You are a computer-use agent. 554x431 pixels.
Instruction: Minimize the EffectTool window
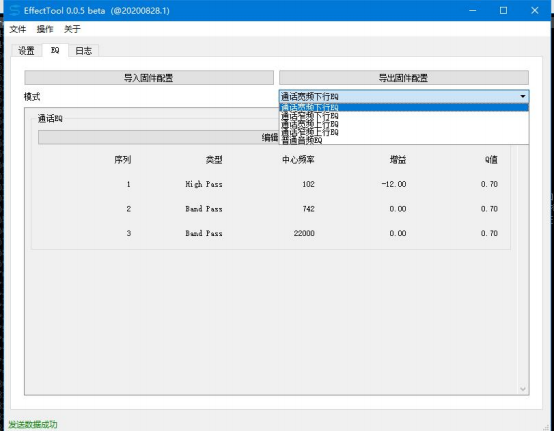coord(472,11)
